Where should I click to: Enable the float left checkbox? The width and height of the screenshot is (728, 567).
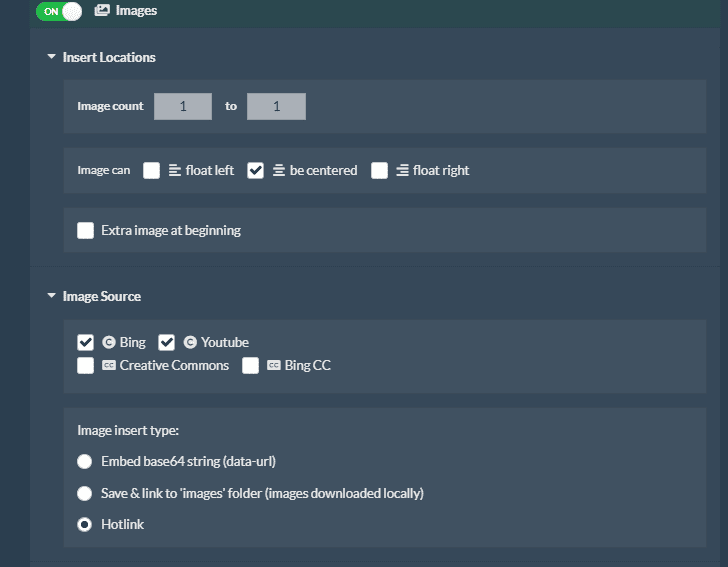151,170
